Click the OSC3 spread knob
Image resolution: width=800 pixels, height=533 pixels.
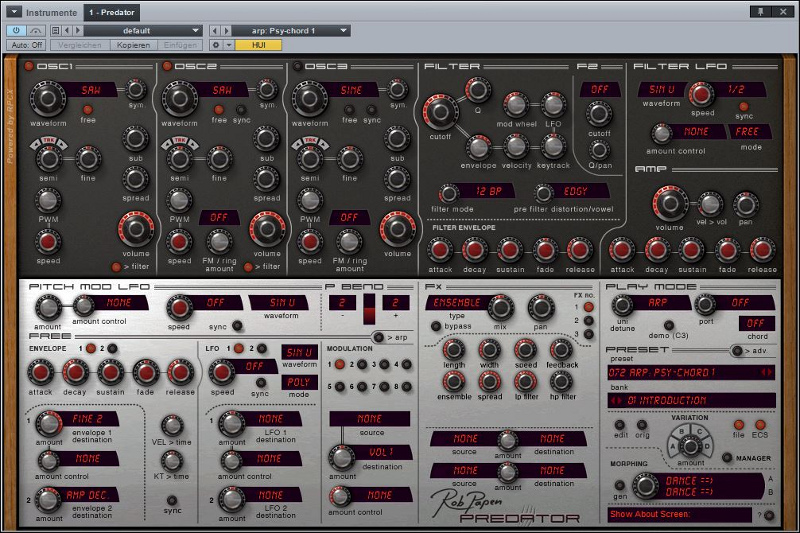[397, 179]
